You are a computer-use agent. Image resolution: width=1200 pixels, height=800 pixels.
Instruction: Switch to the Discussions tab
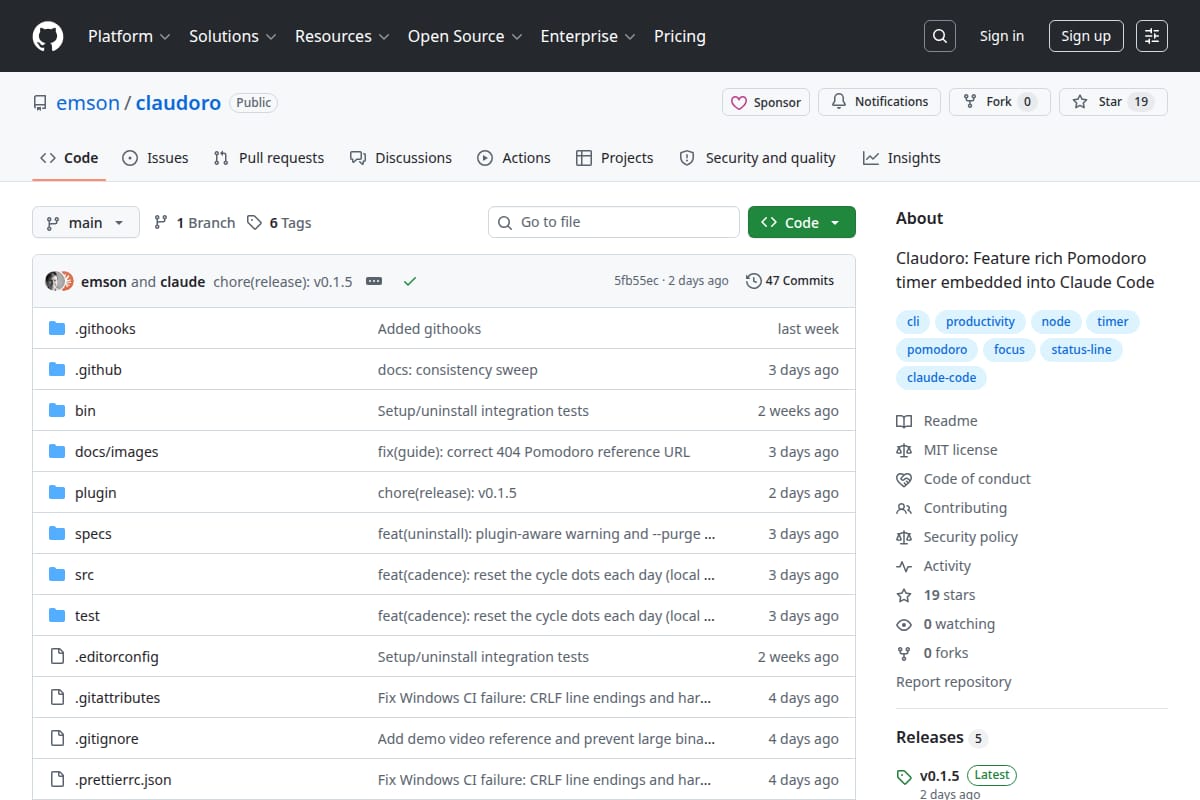tap(401, 158)
